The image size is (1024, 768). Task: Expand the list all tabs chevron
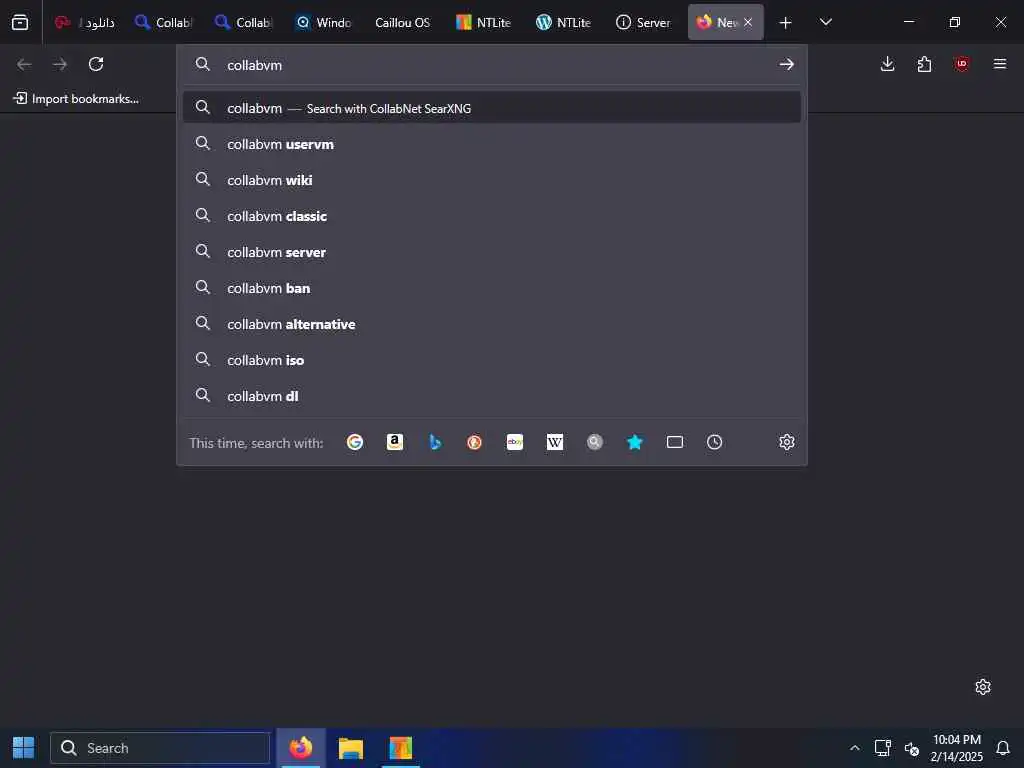point(825,22)
